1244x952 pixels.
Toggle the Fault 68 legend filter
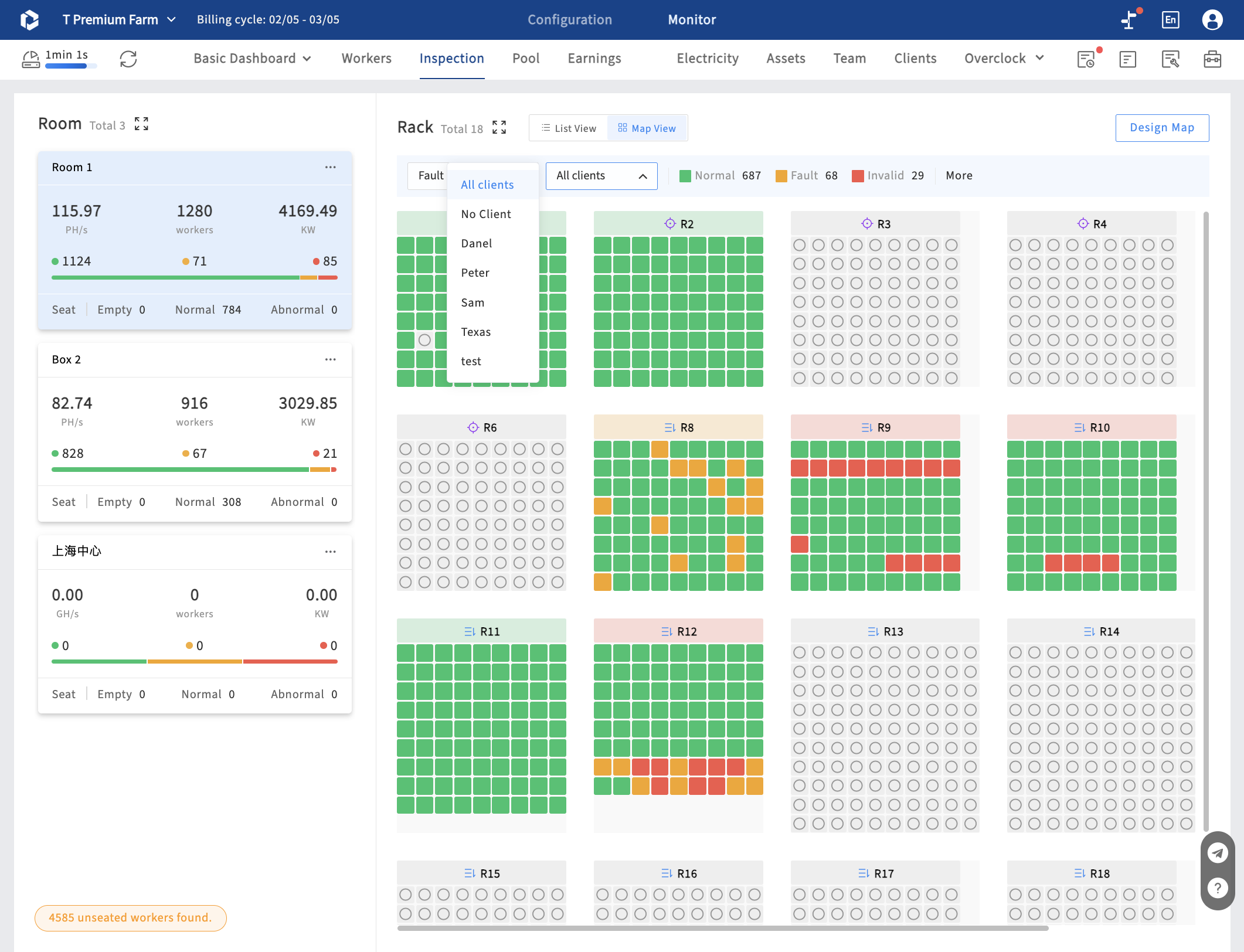point(806,175)
